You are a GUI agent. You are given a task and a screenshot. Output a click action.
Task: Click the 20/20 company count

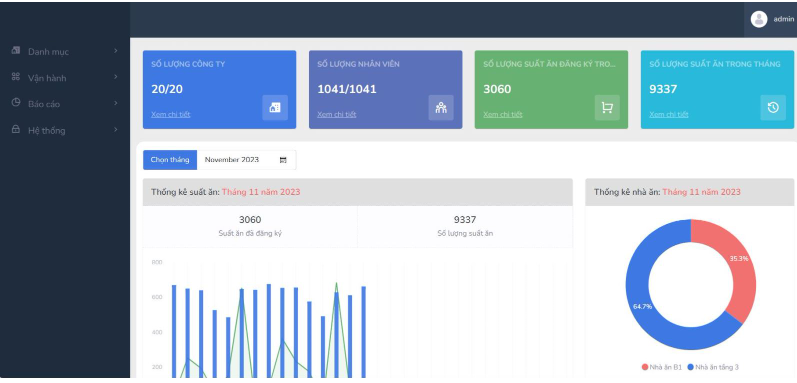[x=167, y=89]
